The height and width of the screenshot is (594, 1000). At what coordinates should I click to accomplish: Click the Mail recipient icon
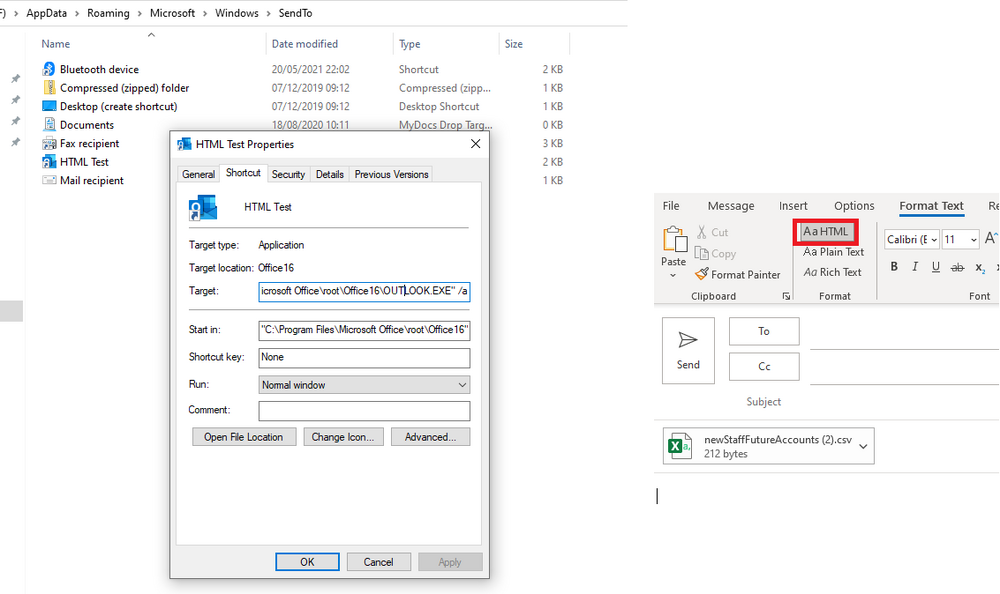point(49,180)
